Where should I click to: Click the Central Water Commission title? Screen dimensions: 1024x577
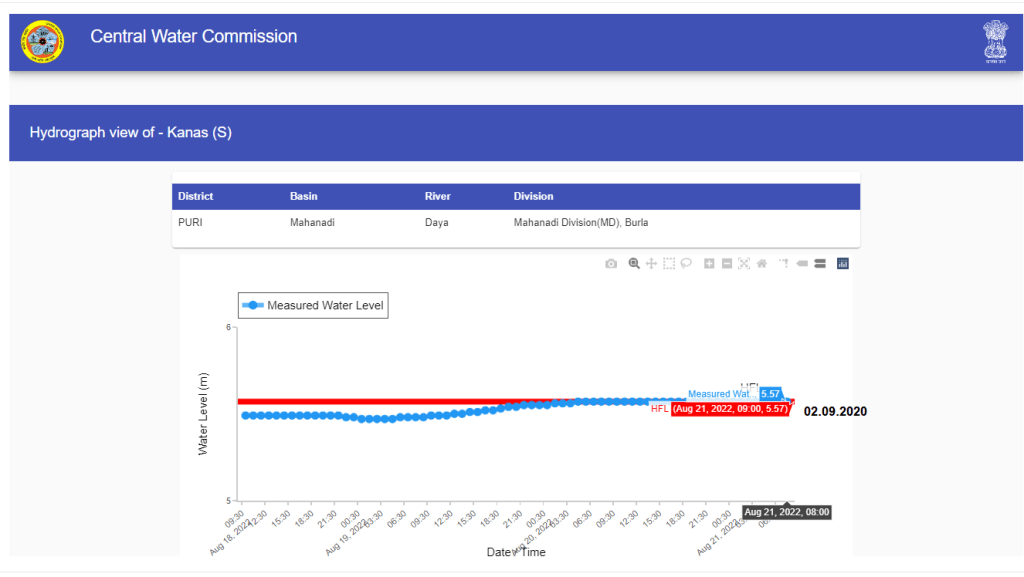tap(193, 37)
